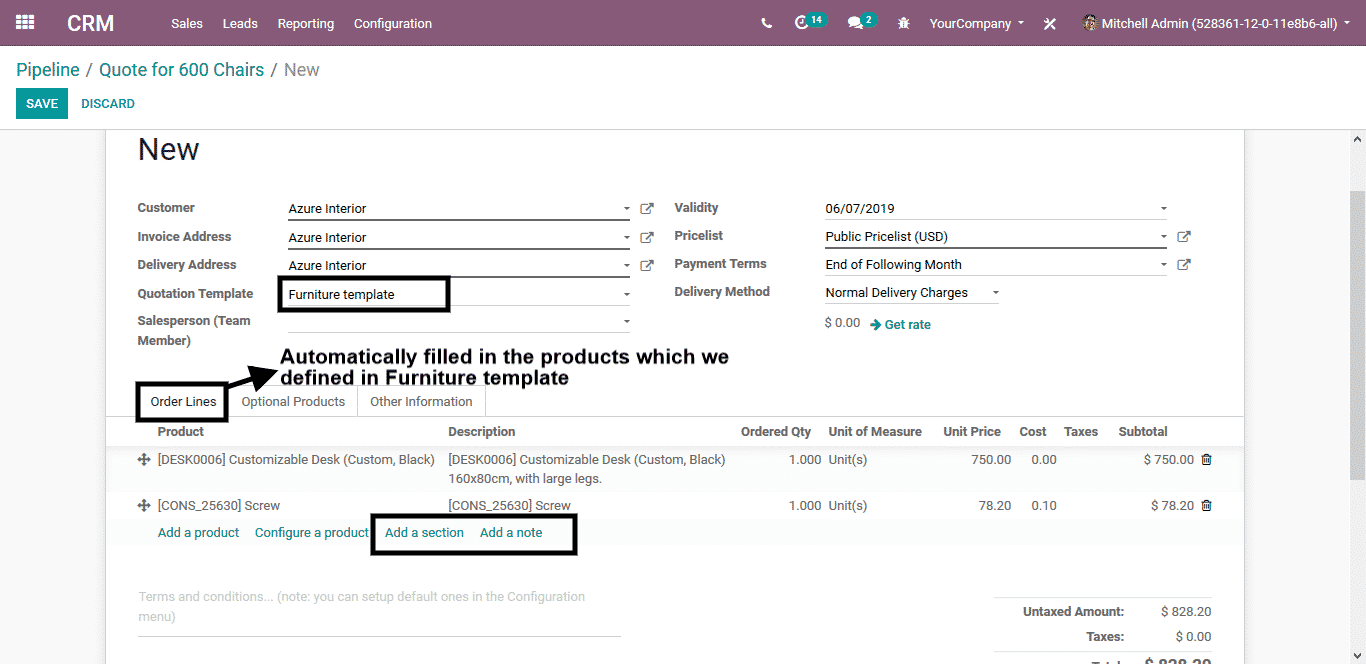Click drag handle of Screw line
The width and height of the screenshot is (1366, 664).
[144, 506]
